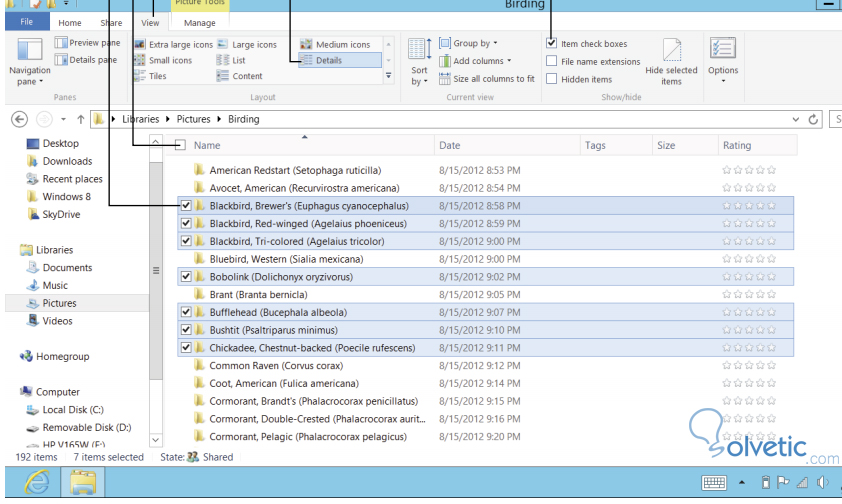The width and height of the screenshot is (842, 504).
Task: Switch to Details layout
Action: coord(339,60)
